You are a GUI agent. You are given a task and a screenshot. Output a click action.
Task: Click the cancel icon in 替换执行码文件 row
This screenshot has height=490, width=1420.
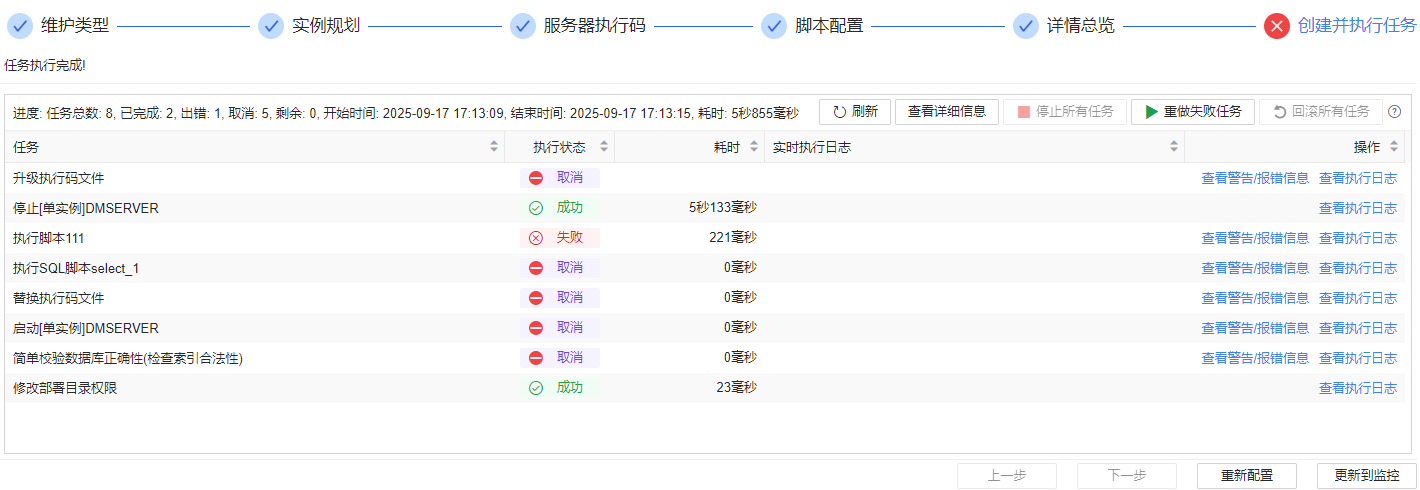(x=536, y=298)
